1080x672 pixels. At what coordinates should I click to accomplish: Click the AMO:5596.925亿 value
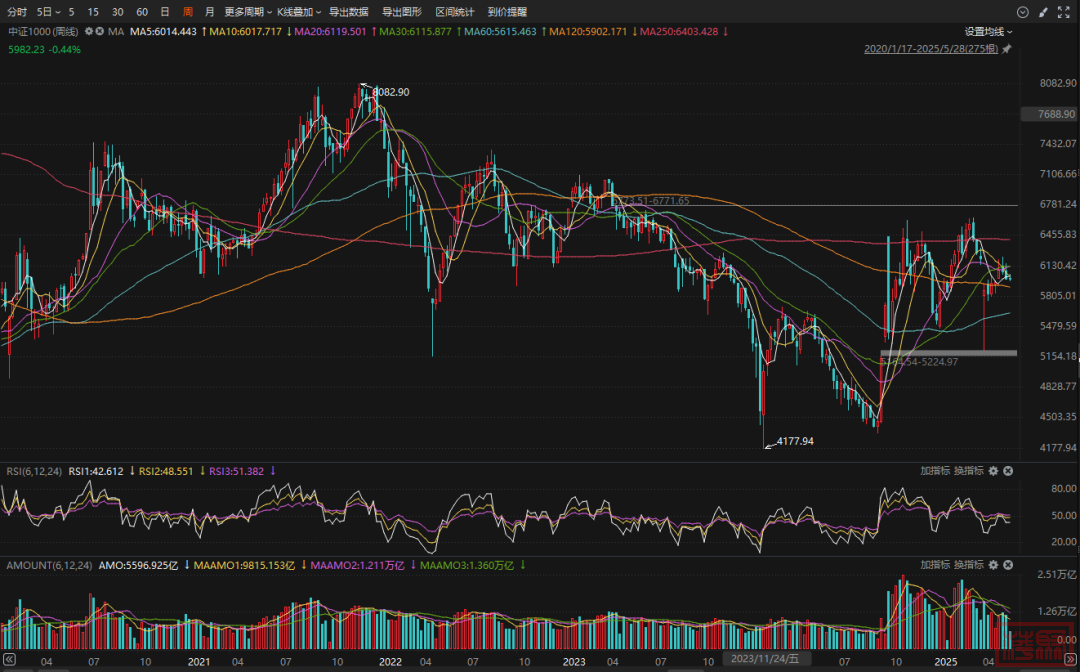138,565
